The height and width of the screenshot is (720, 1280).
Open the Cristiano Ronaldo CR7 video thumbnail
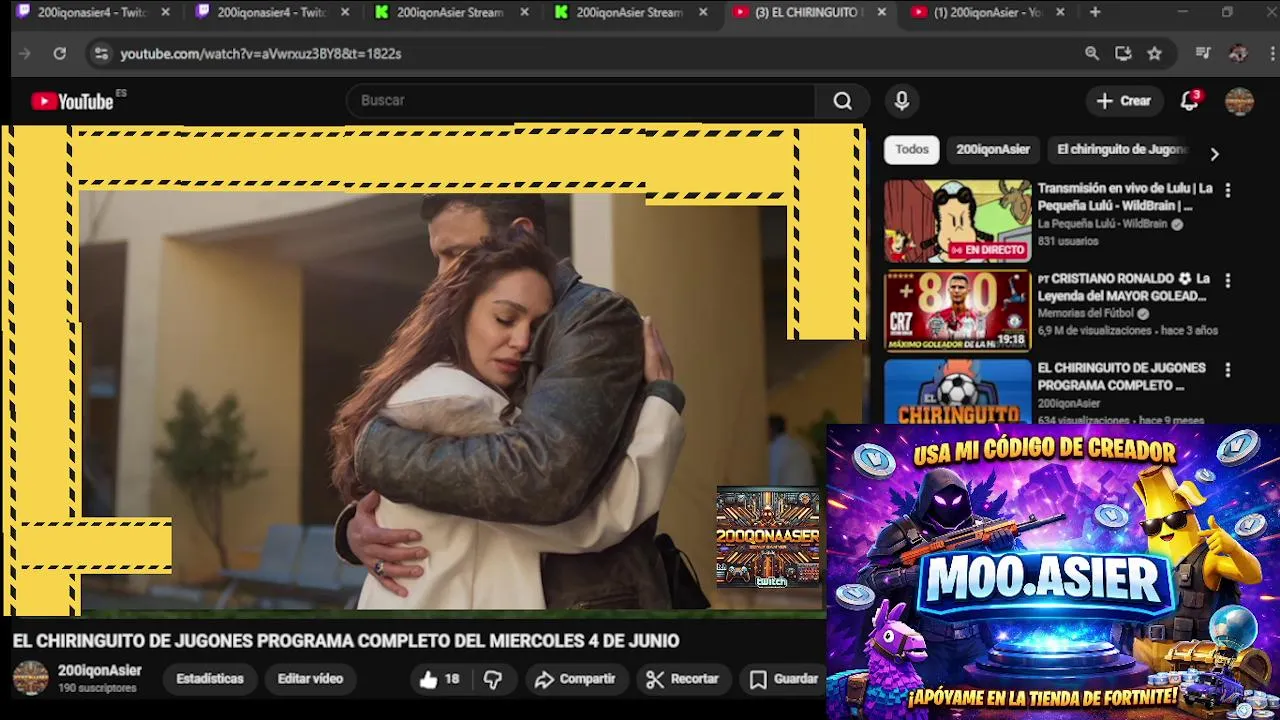(x=957, y=311)
